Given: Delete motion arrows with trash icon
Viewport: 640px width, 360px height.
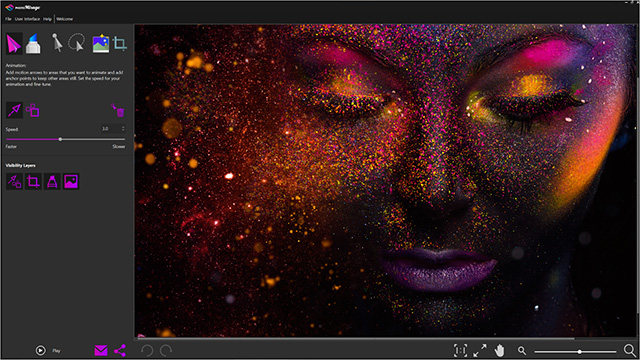Looking at the screenshot, I should pyautogui.click(x=118, y=110).
